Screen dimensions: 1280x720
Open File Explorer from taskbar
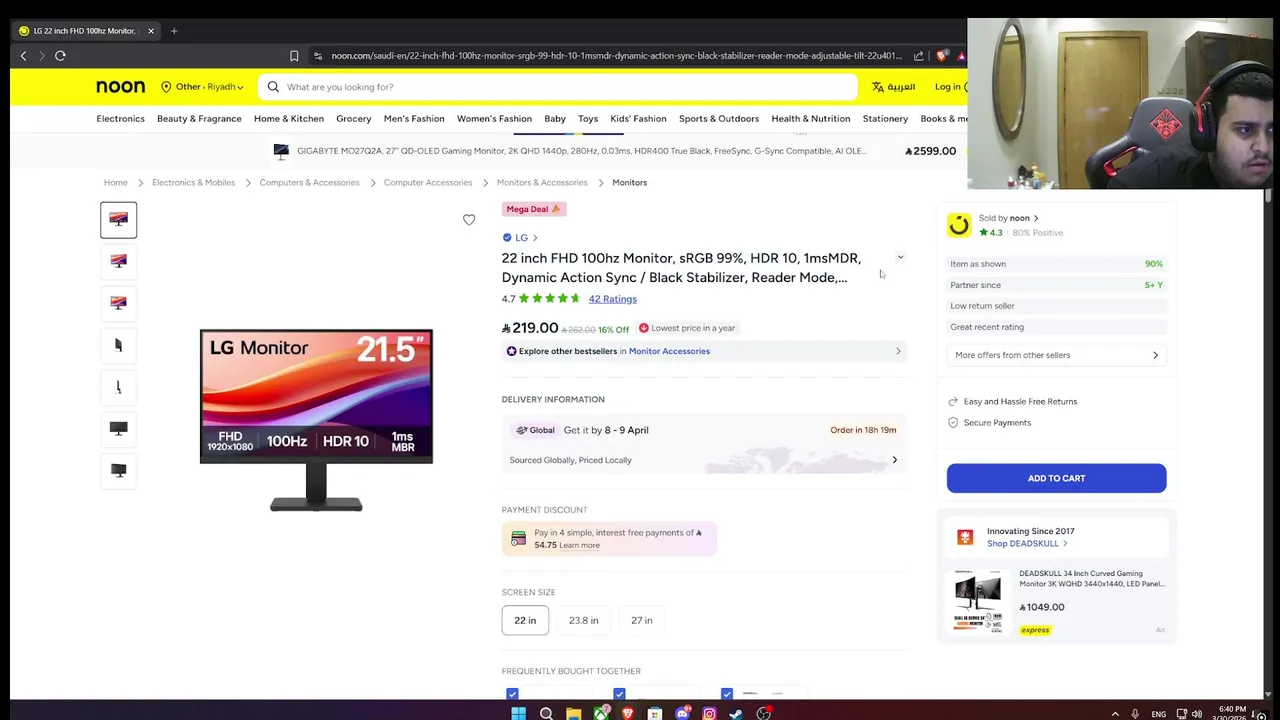pyautogui.click(x=573, y=713)
